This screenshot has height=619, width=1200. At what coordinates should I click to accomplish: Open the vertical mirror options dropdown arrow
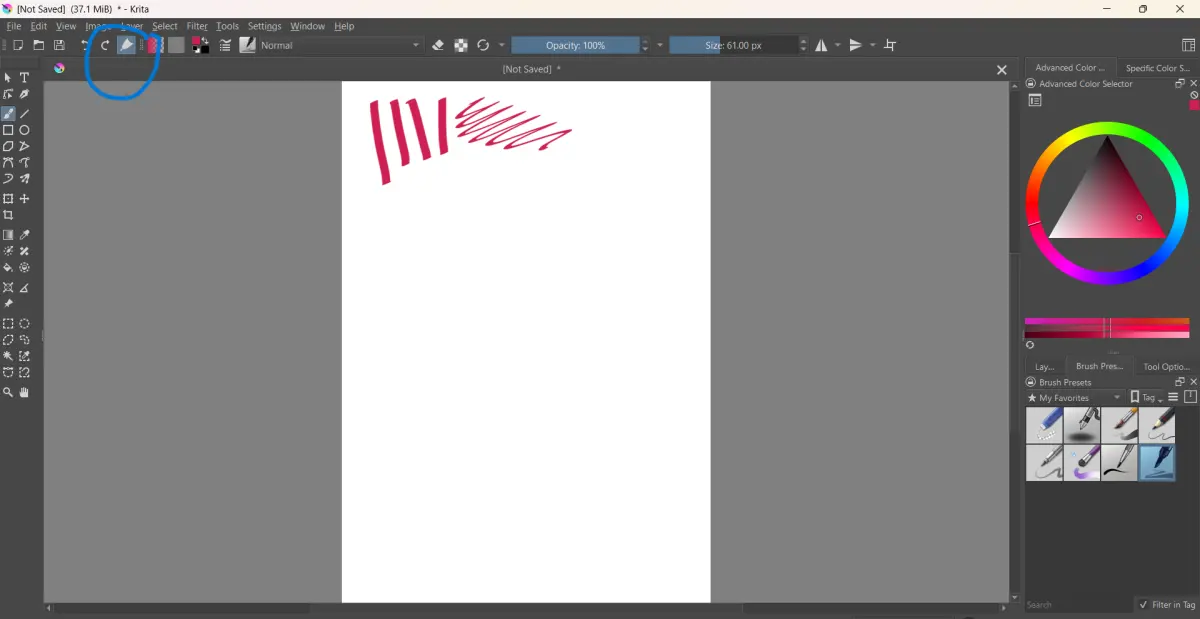(x=873, y=45)
